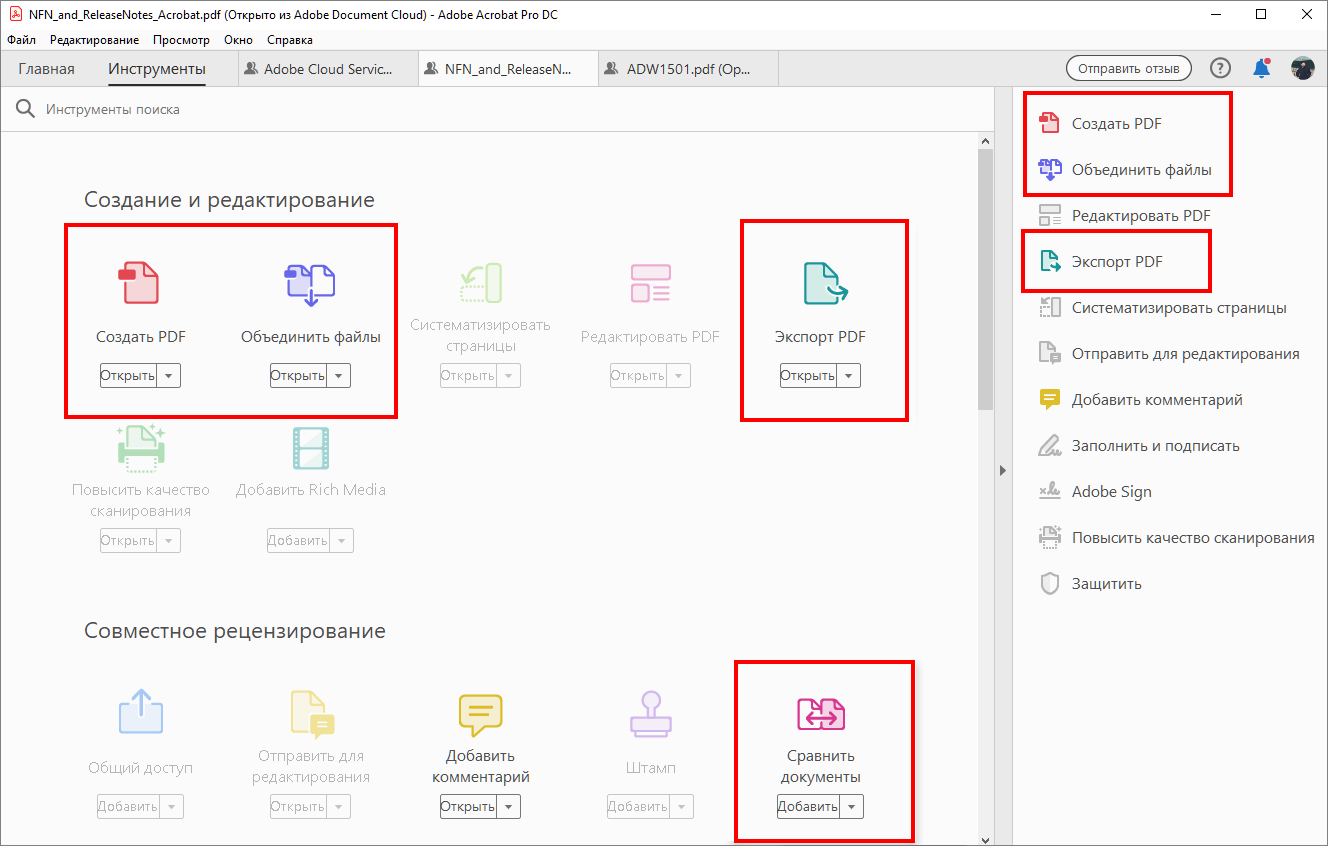Image resolution: width=1328 pixels, height=846 pixels.
Task: Click Добавить button under Сравнить документы
Action: [809, 807]
